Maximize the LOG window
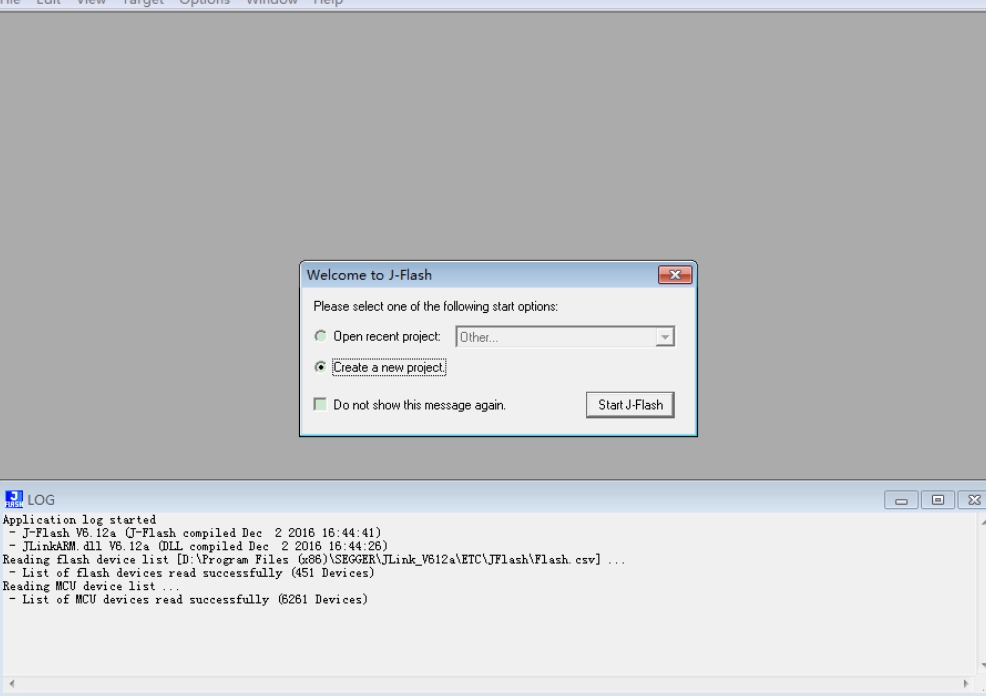 tap(938, 500)
